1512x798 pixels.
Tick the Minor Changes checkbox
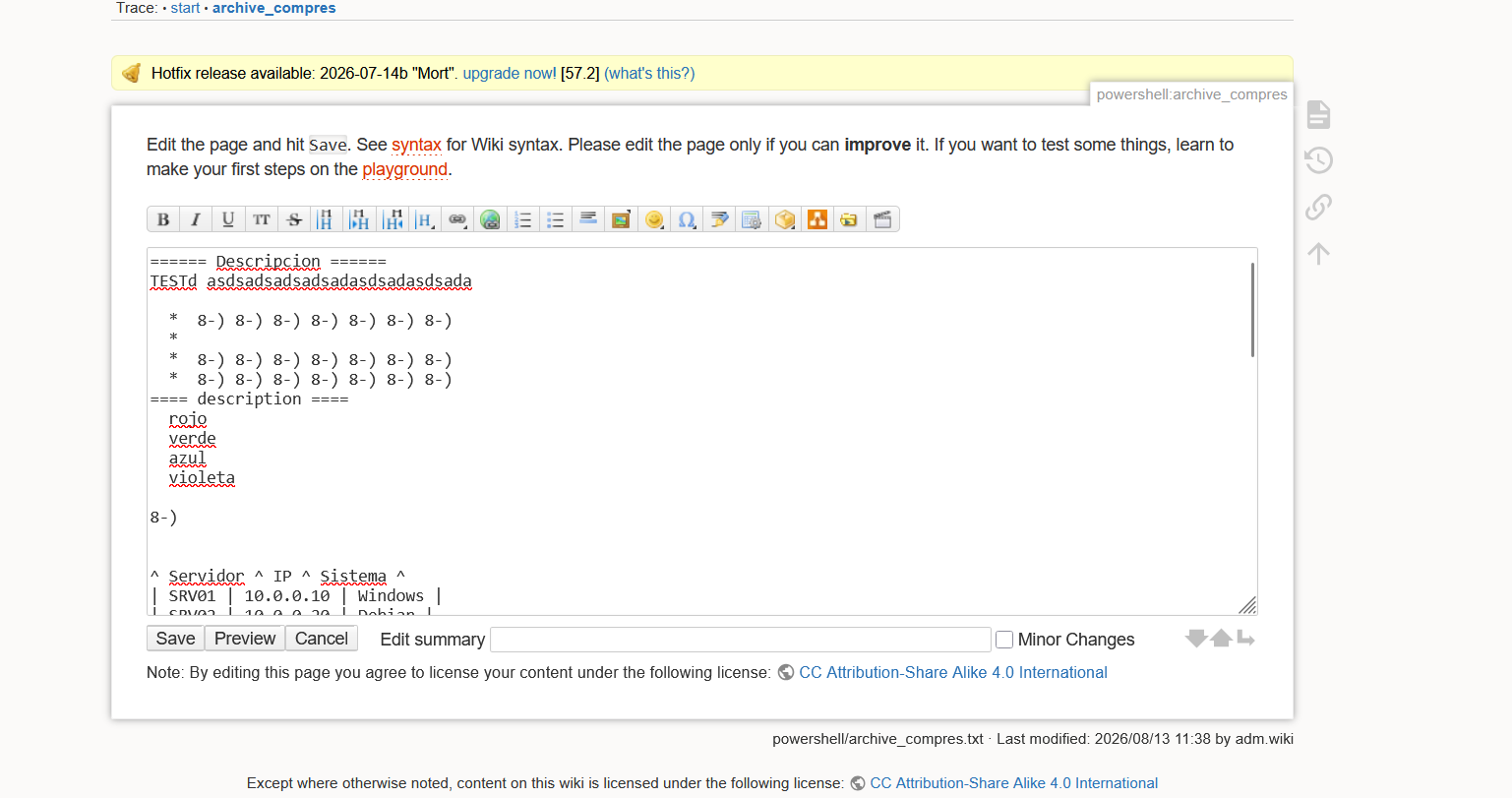click(1004, 640)
